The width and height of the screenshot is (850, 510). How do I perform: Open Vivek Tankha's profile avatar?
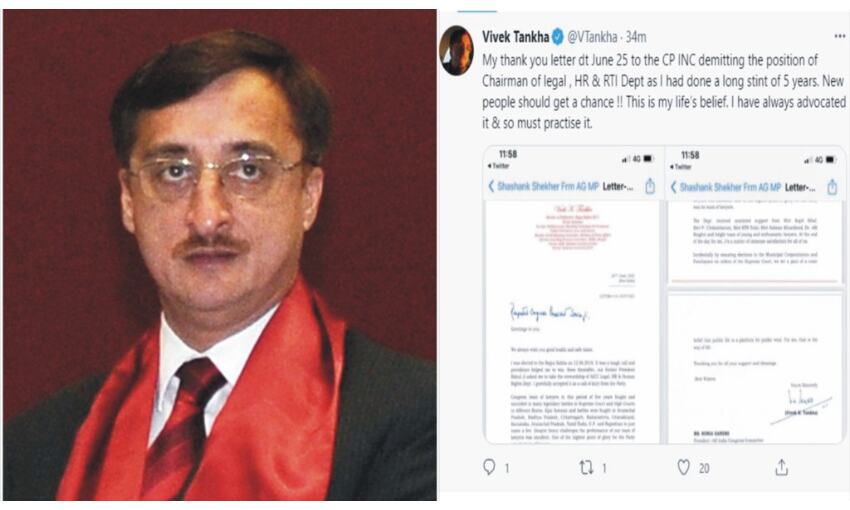(x=456, y=50)
